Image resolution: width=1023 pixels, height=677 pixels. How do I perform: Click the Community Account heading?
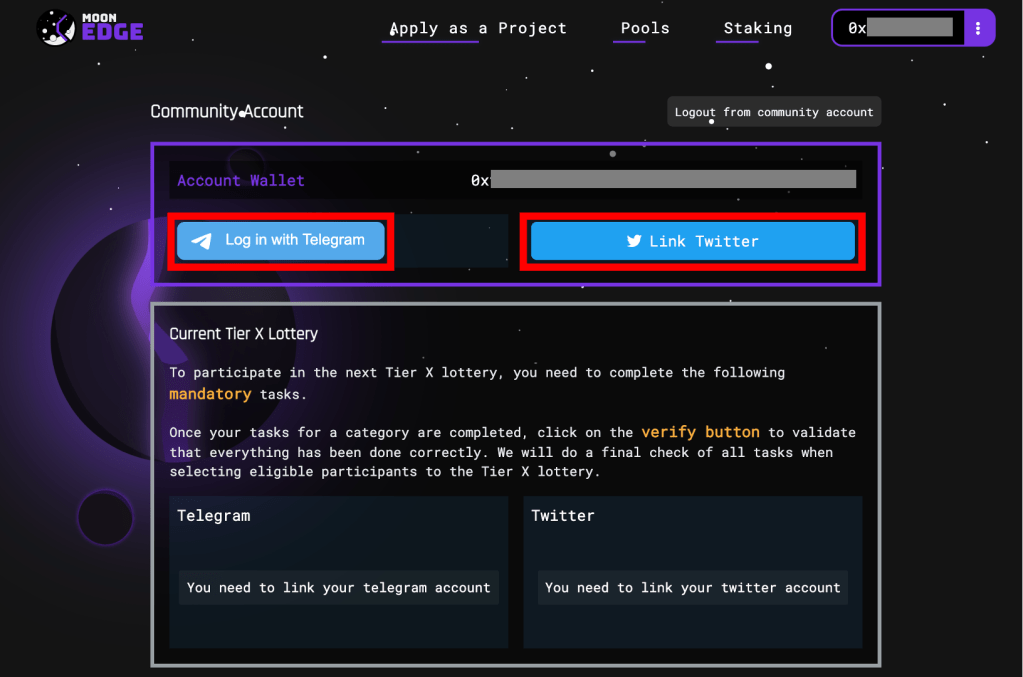tap(227, 111)
